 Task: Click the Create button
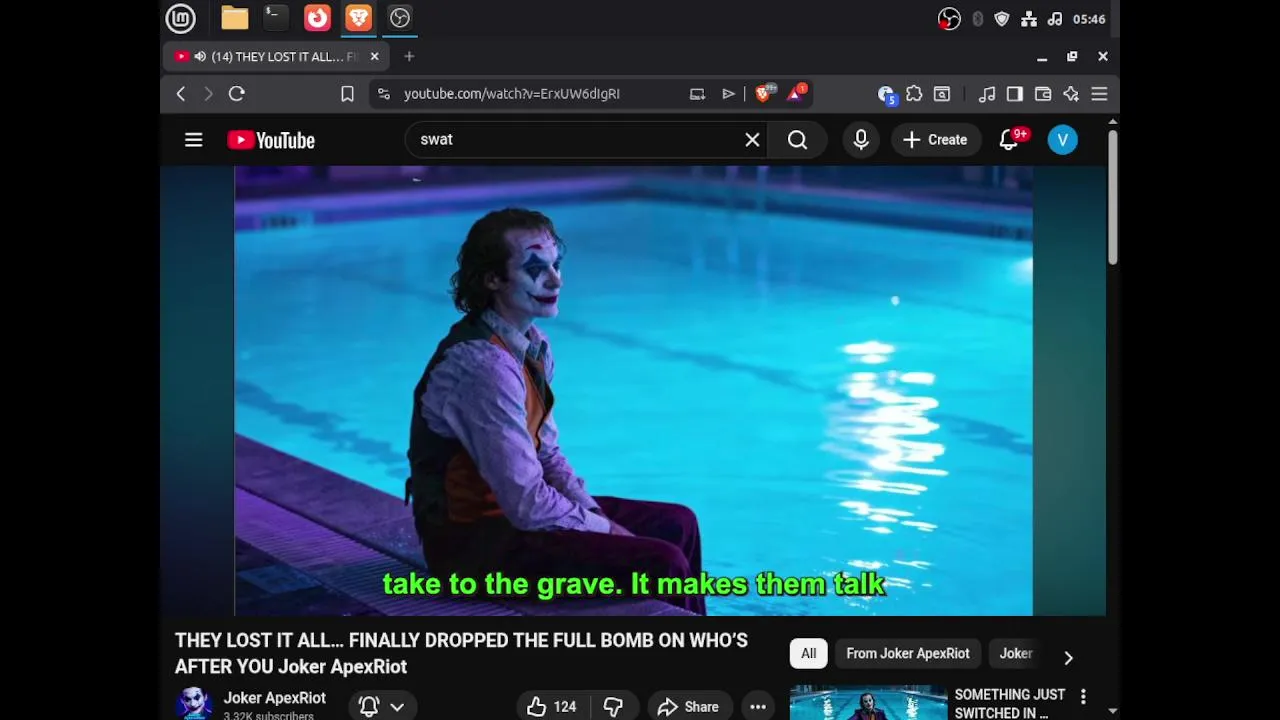(x=935, y=140)
